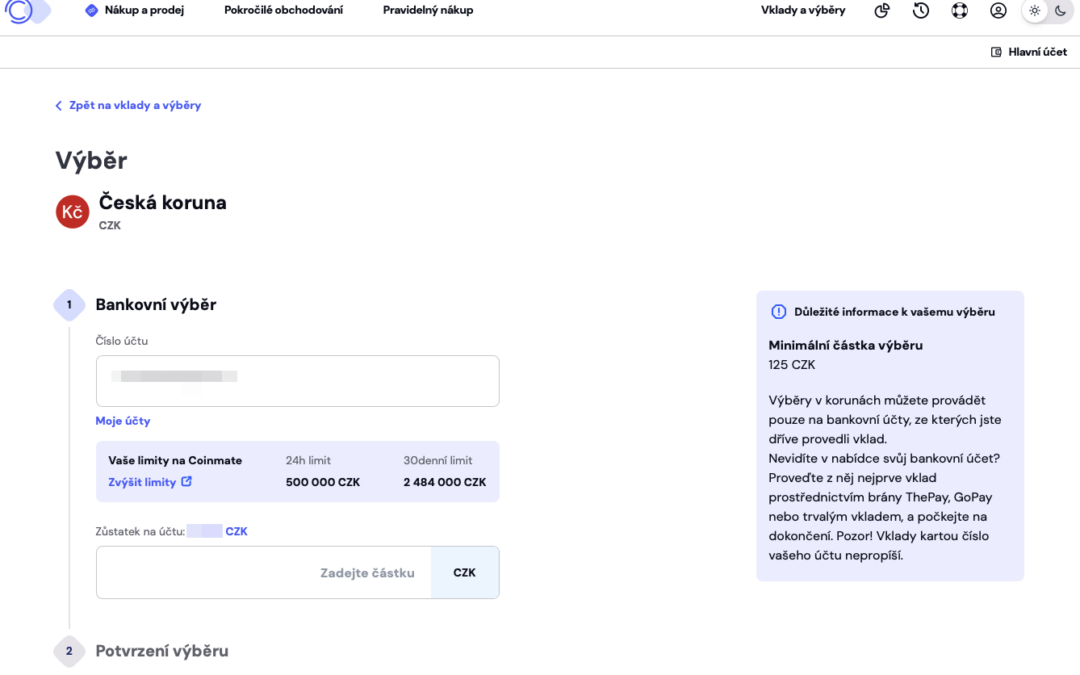The image size is (1080, 675).
Task: Select Hlavní účet account switcher
Action: pos(1029,52)
